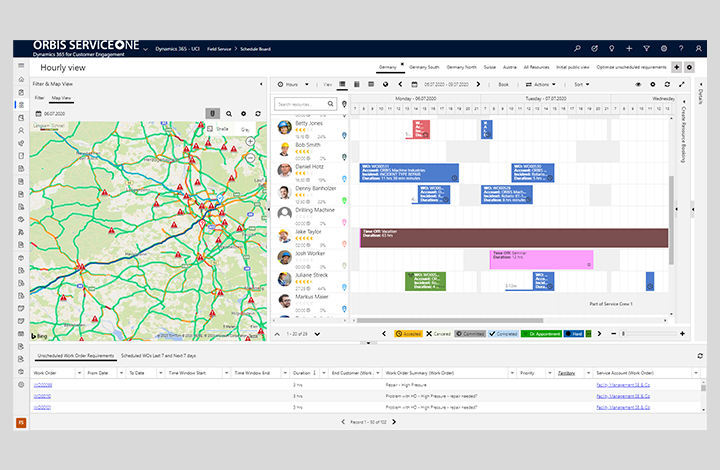Viewport: 720px width, 470px height.
Task: Open app switcher chevron beside ORBIS ServiceOne
Action: click(x=146, y=49)
